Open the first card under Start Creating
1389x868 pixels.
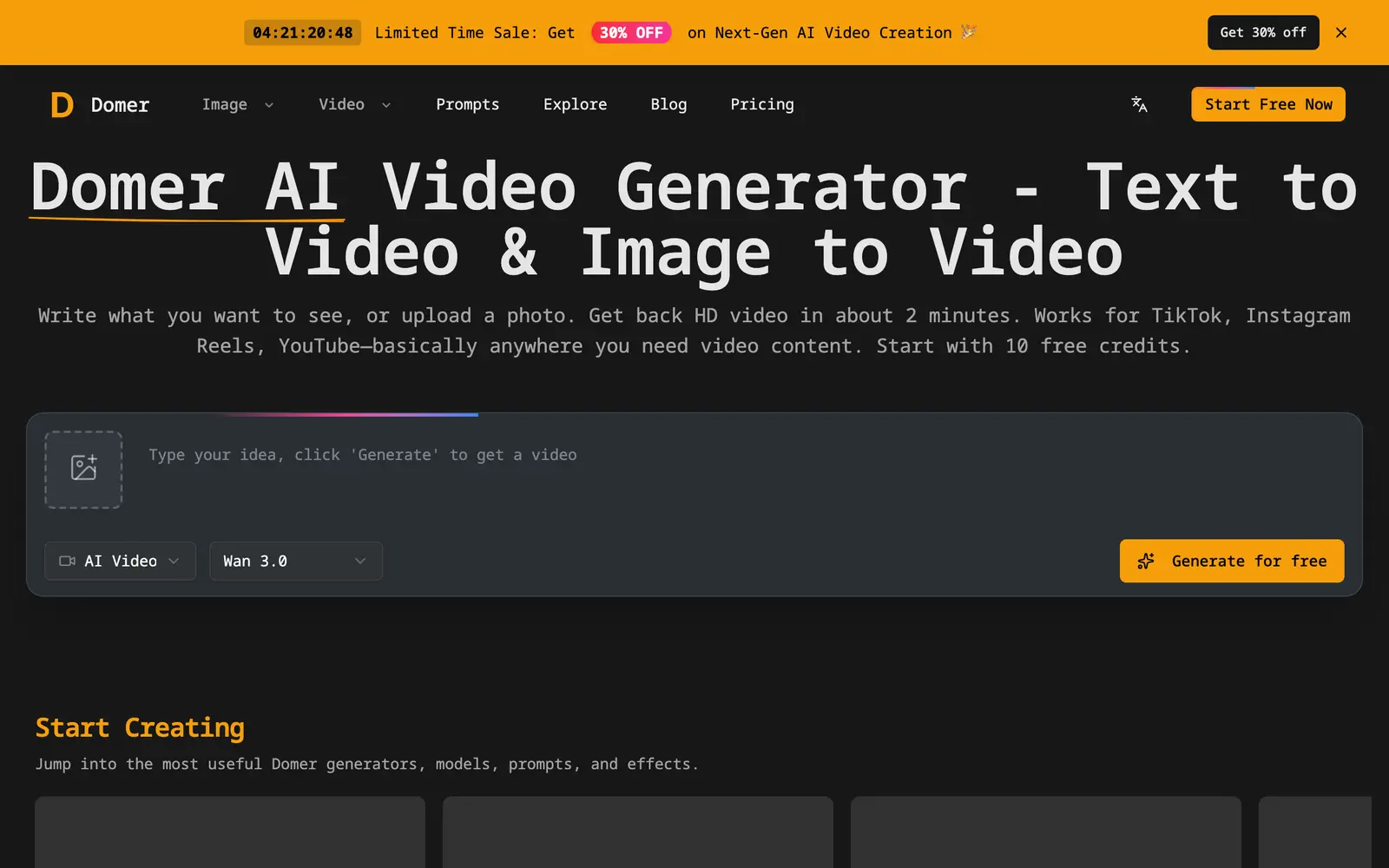pos(230,832)
